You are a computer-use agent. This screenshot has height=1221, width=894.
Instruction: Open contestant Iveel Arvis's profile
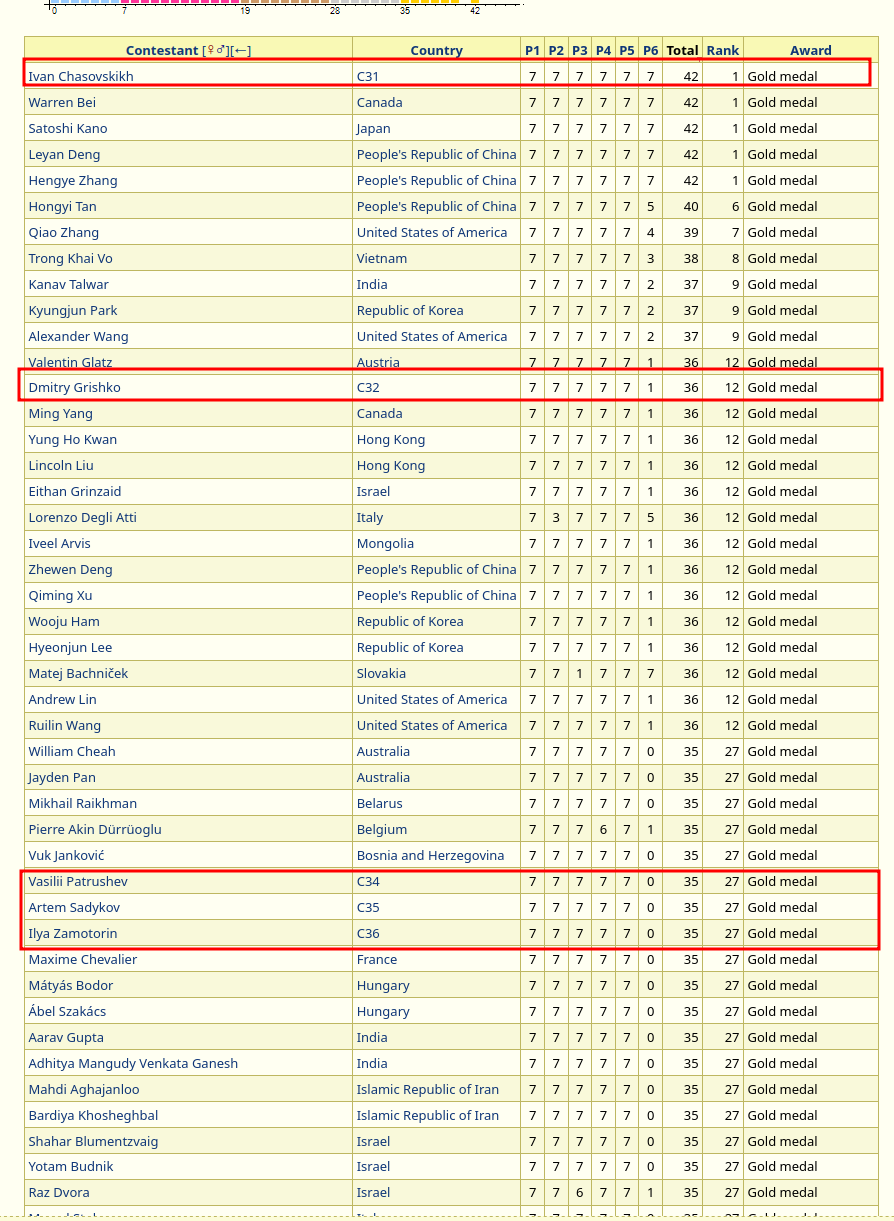coord(59,543)
